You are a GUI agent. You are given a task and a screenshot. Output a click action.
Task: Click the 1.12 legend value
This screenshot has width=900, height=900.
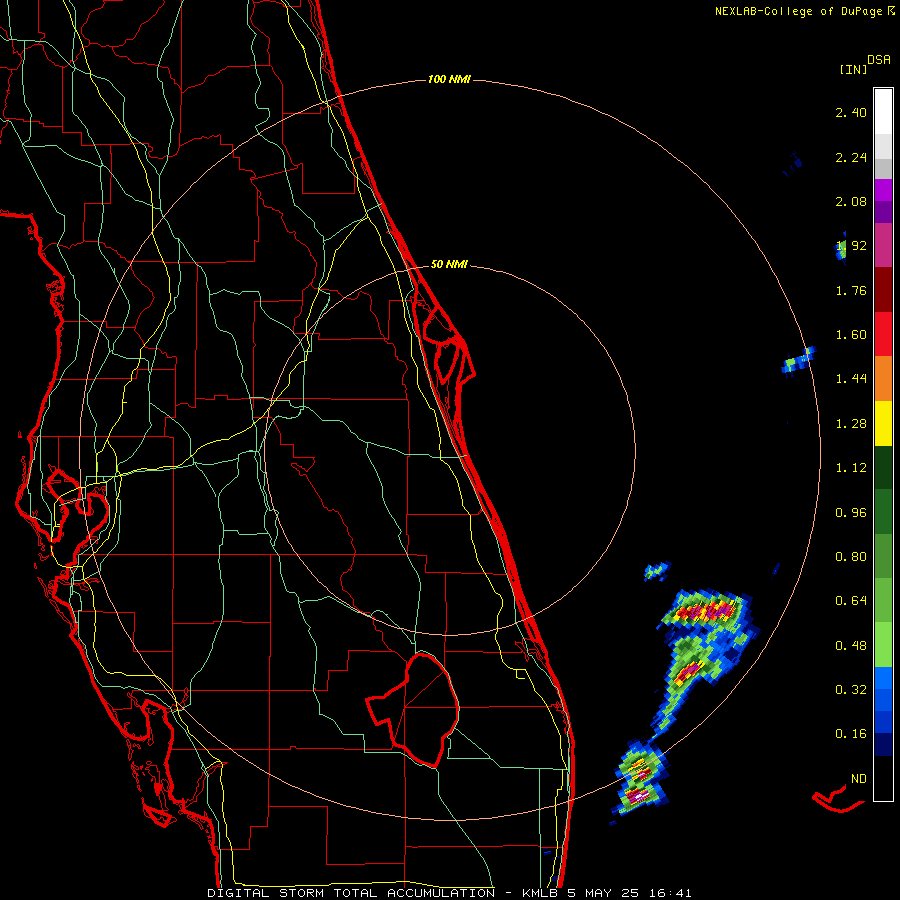point(851,468)
